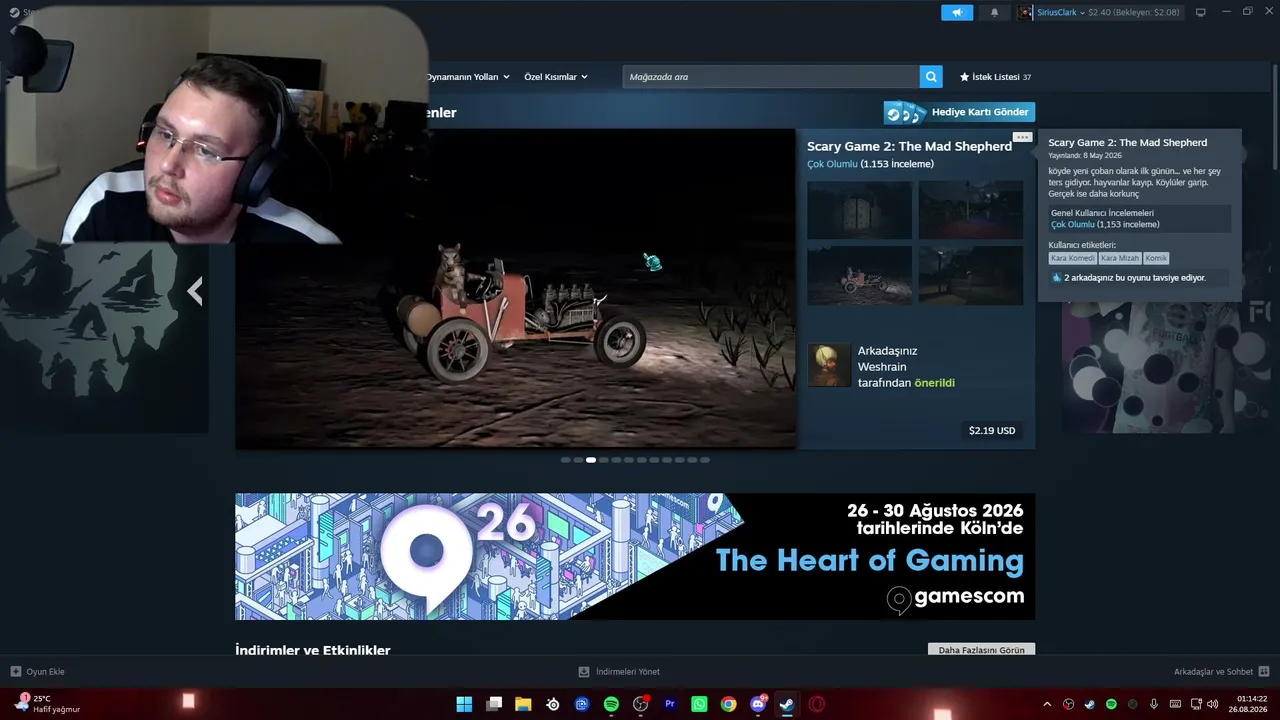Open Discord from the taskbar

click(x=758, y=704)
